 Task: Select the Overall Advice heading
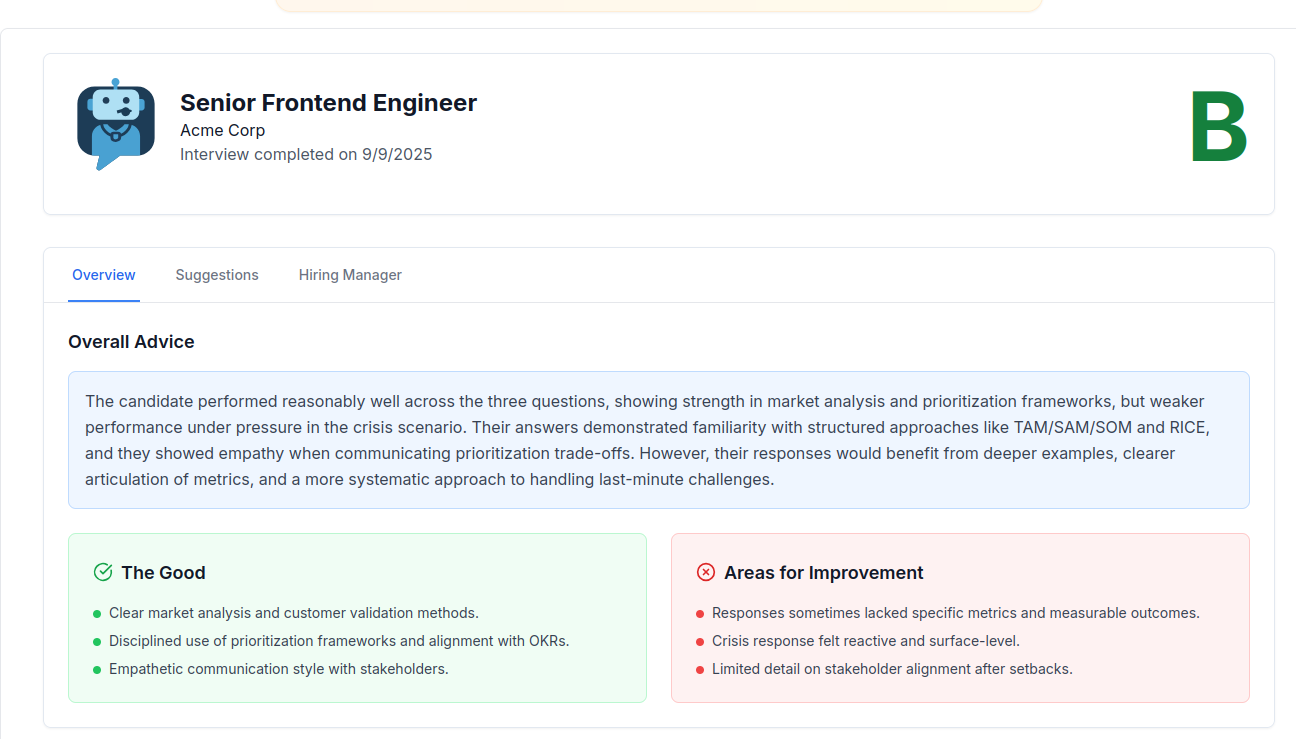point(131,342)
